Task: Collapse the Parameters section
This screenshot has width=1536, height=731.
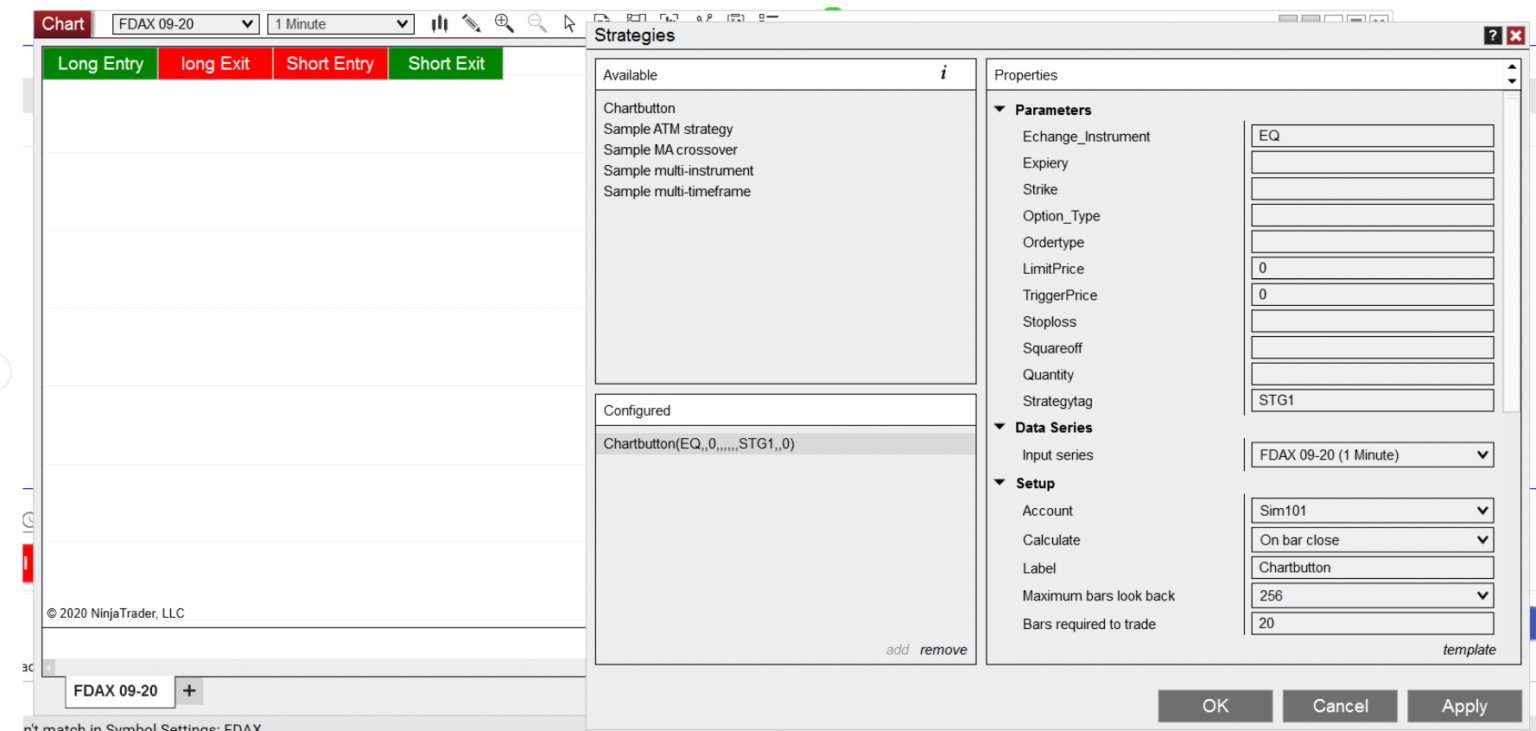Action: pyautogui.click(x=999, y=109)
